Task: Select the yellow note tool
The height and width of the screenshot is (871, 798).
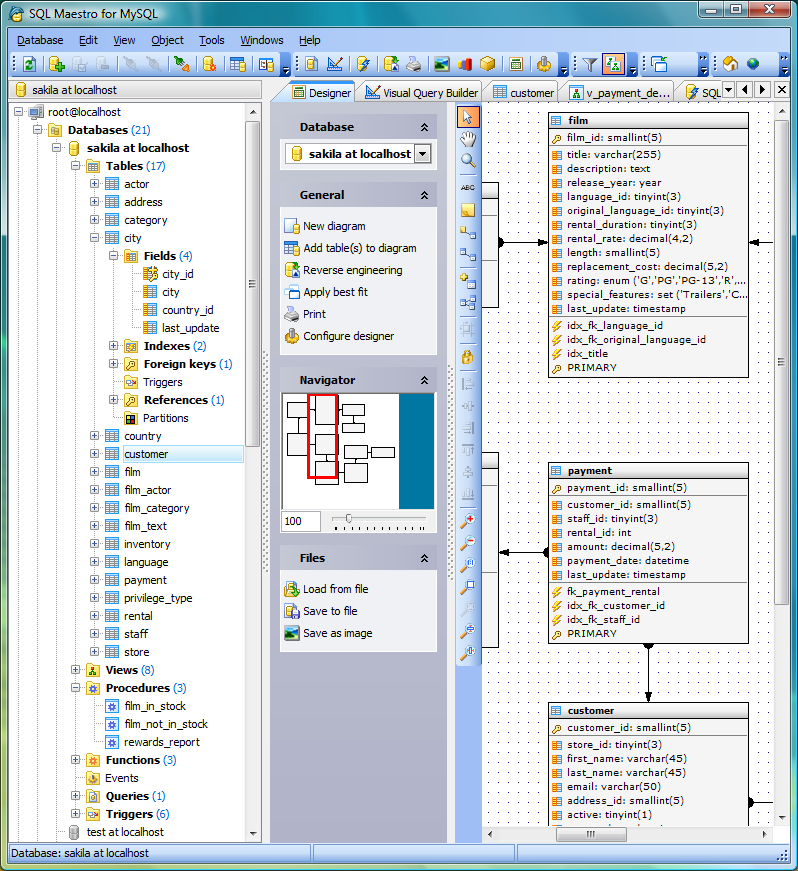Action: pos(467,210)
